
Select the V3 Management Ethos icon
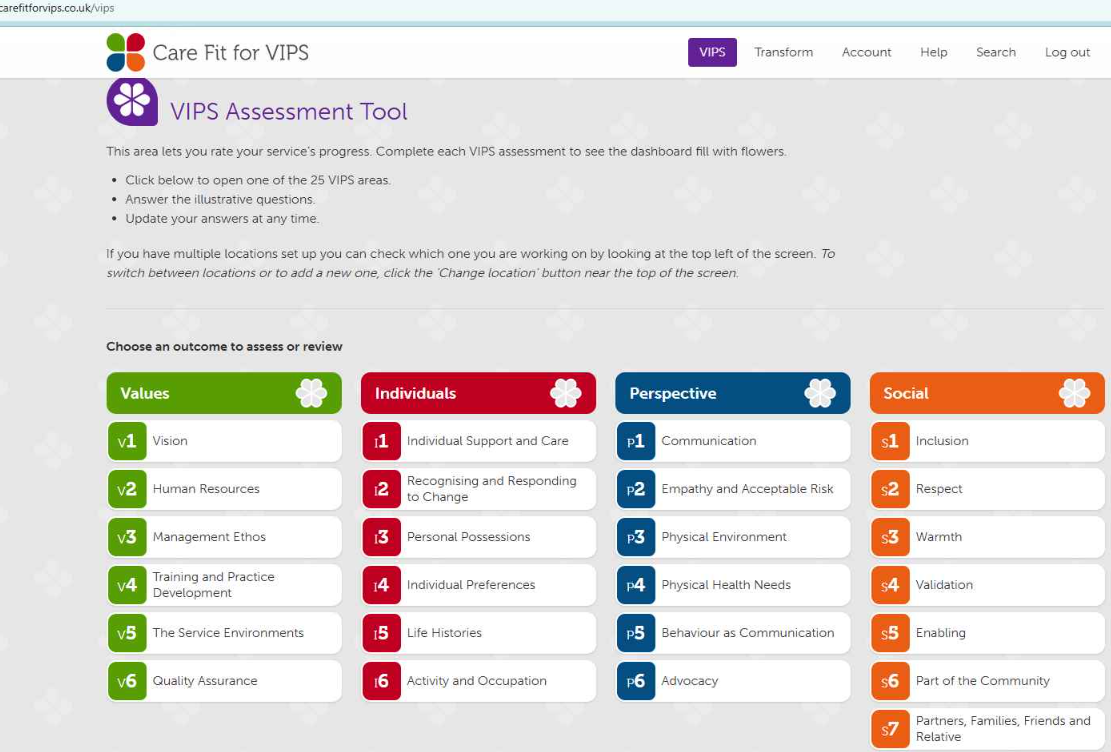pyautogui.click(x=127, y=537)
